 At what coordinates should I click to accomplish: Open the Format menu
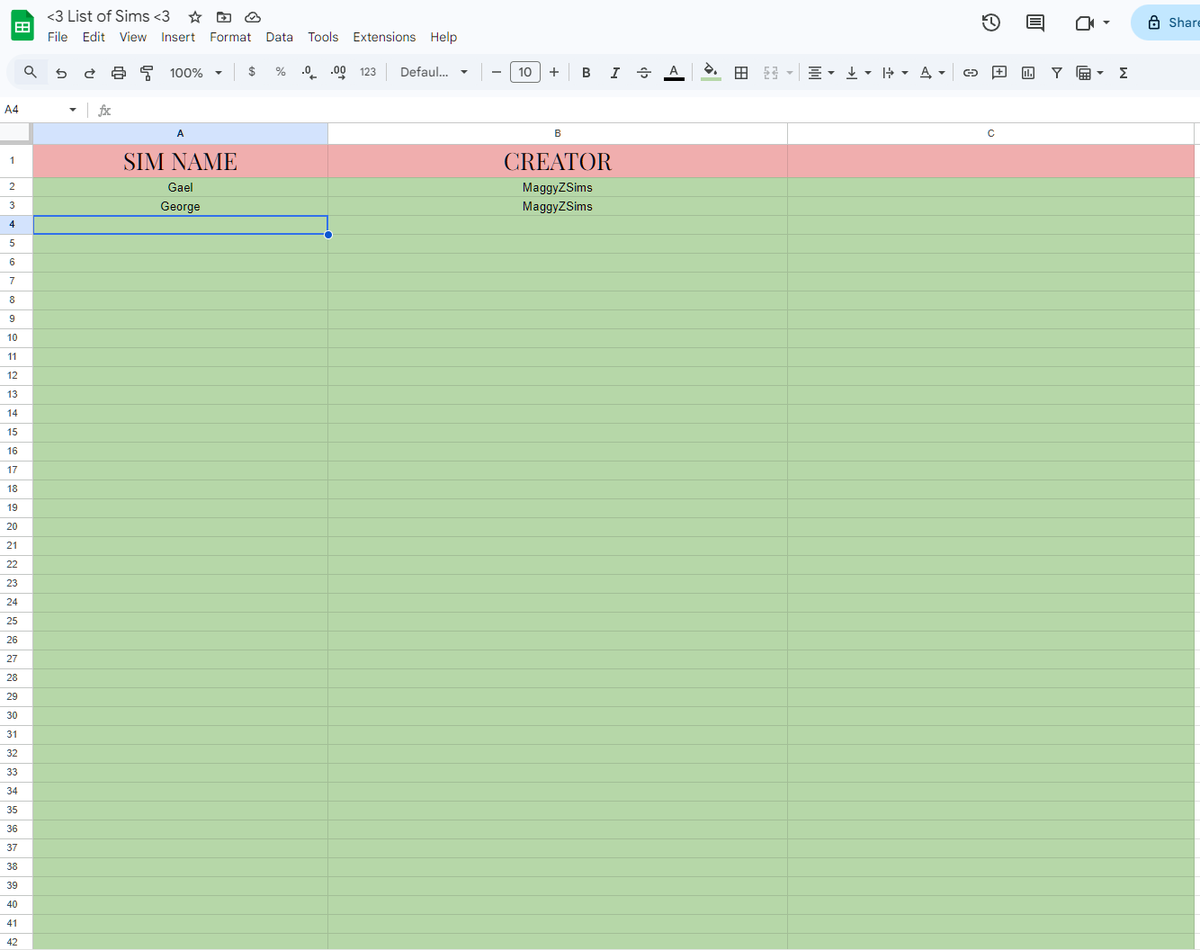pyautogui.click(x=230, y=37)
